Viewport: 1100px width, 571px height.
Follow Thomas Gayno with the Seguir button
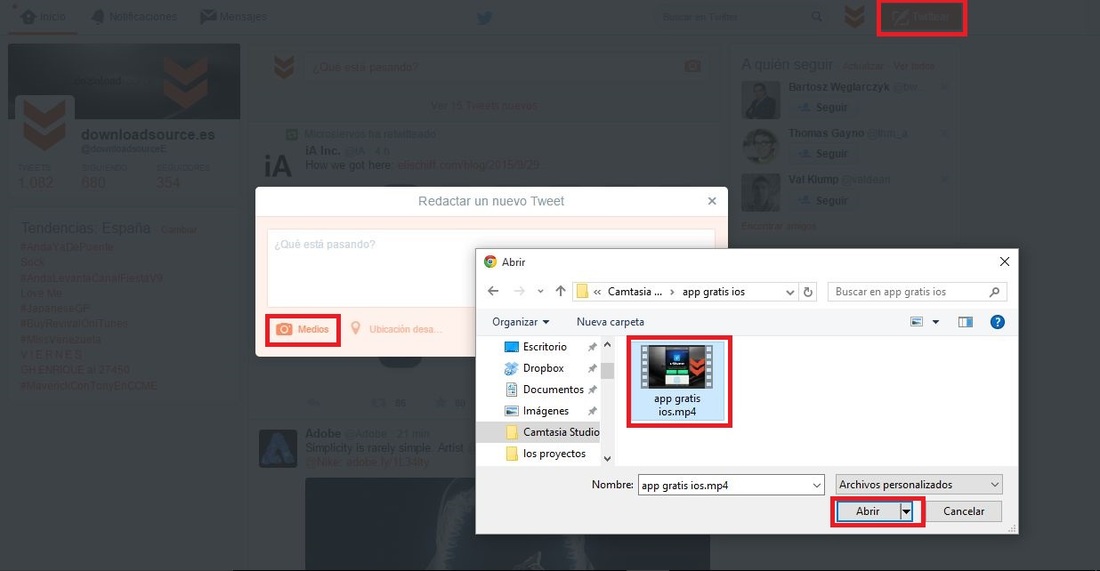[823, 154]
